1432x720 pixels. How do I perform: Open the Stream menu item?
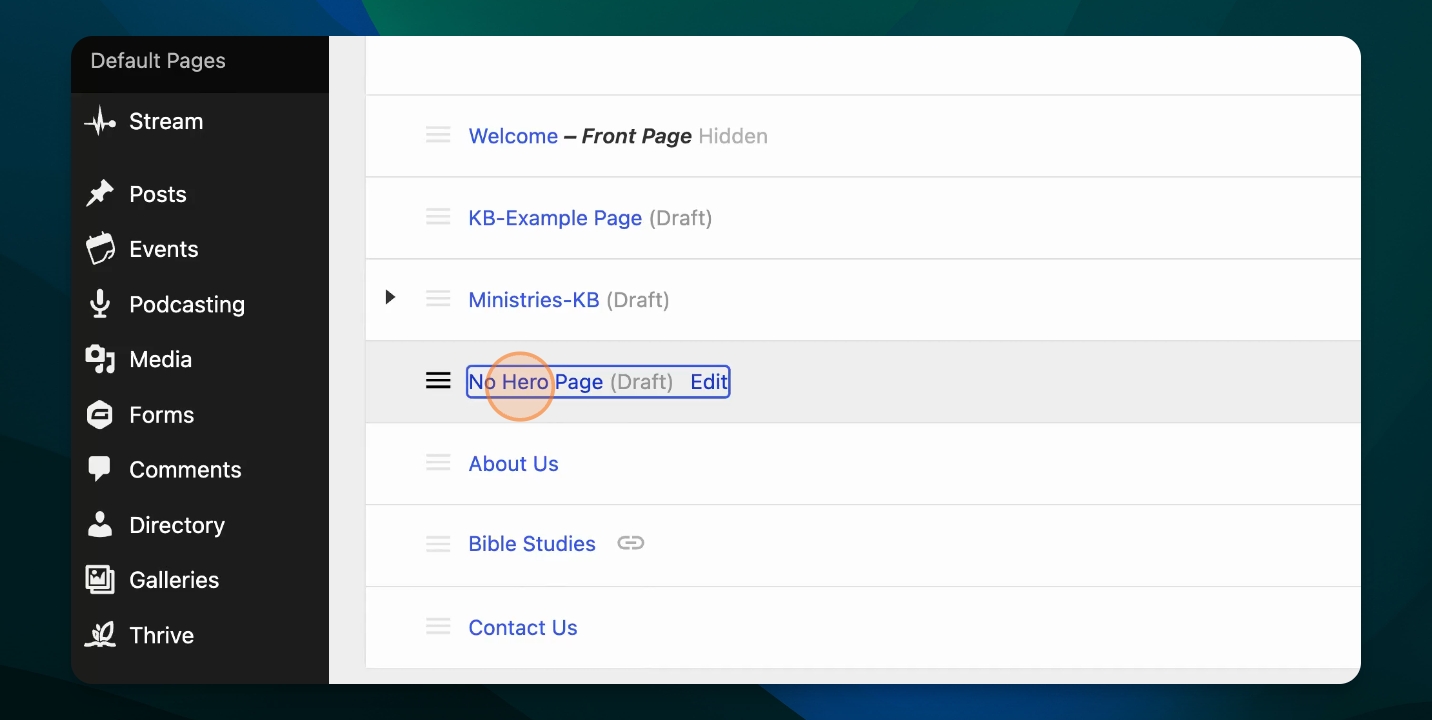[x=166, y=122]
